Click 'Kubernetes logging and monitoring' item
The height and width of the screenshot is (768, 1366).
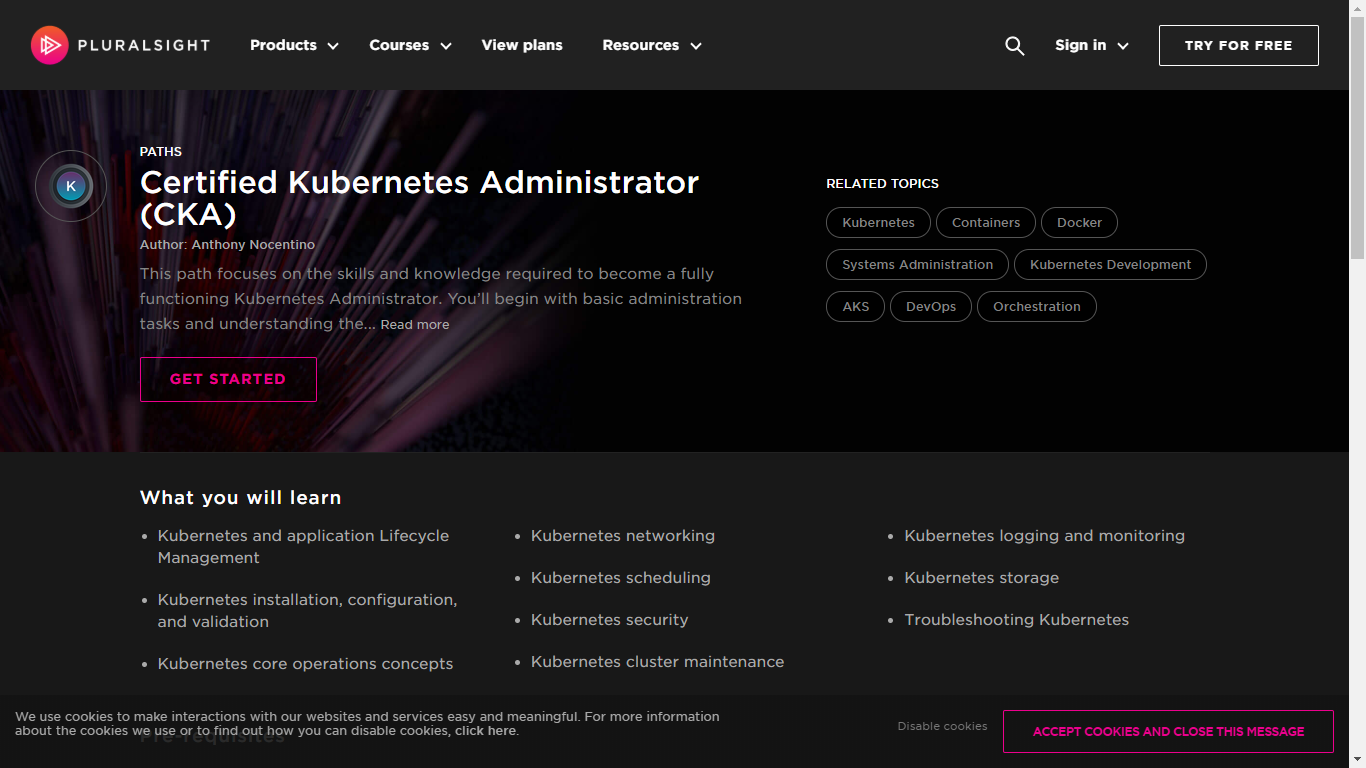click(1045, 536)
